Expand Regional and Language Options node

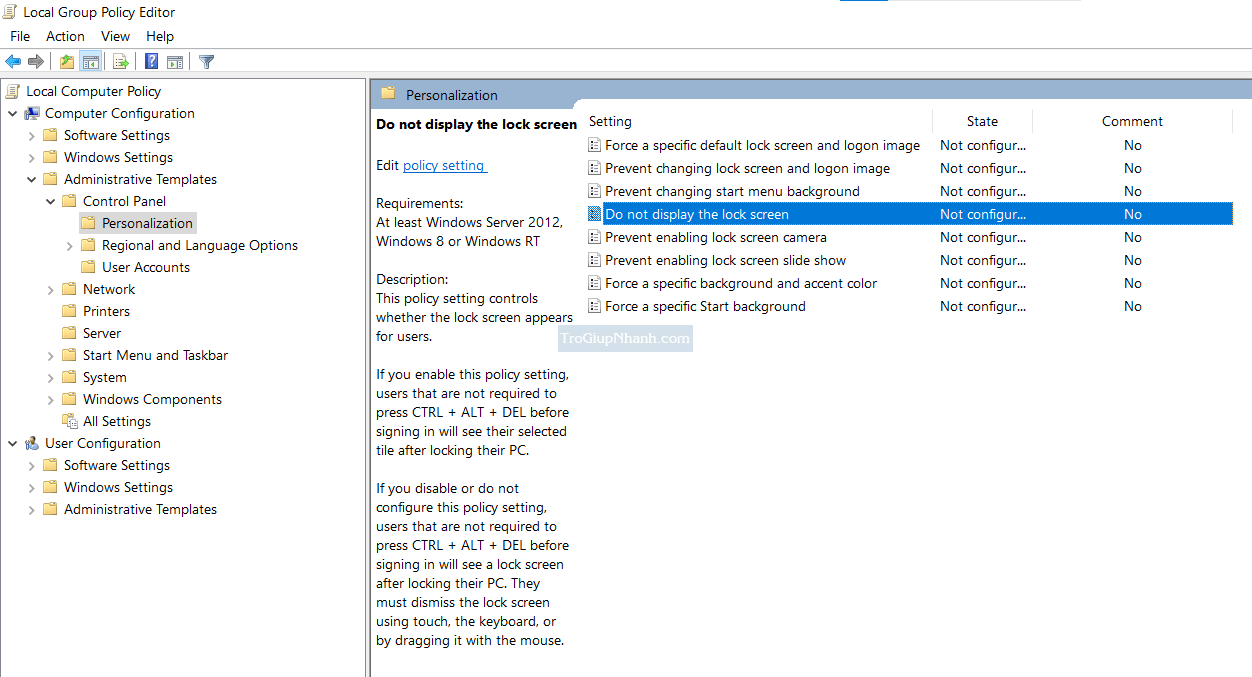[x=70, y=246]
